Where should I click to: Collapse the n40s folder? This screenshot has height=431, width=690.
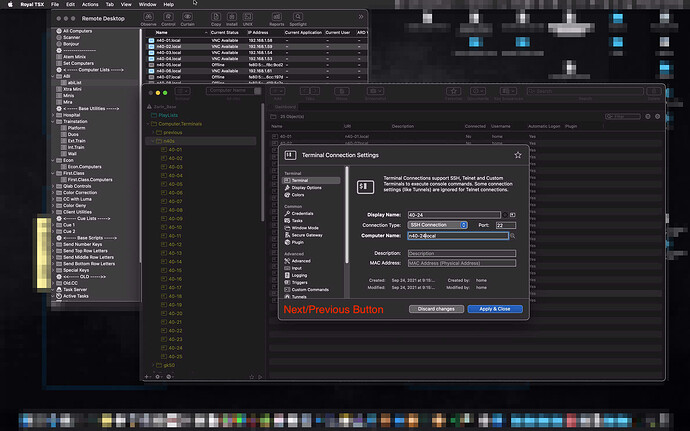152,141
